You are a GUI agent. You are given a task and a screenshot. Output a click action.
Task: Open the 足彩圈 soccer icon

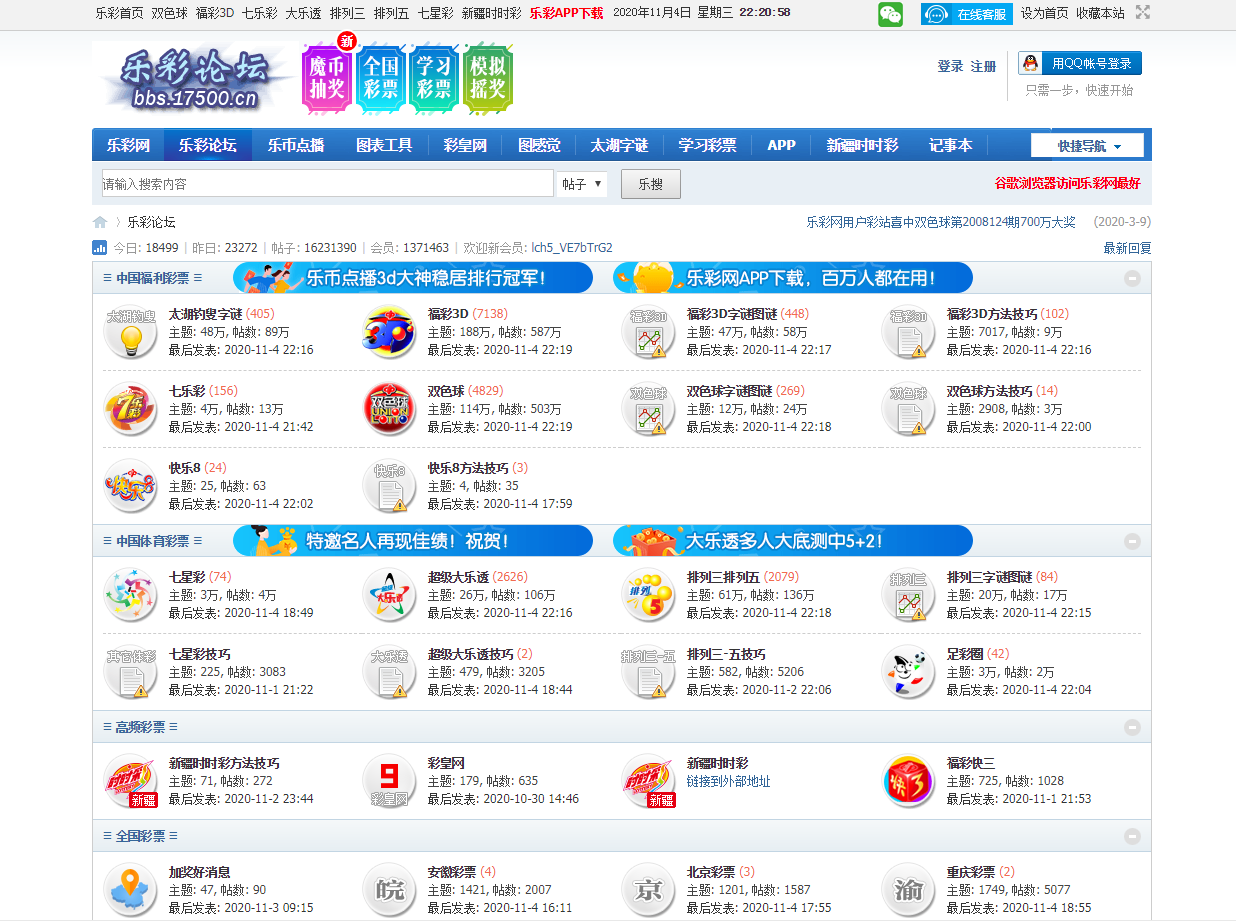908,672
